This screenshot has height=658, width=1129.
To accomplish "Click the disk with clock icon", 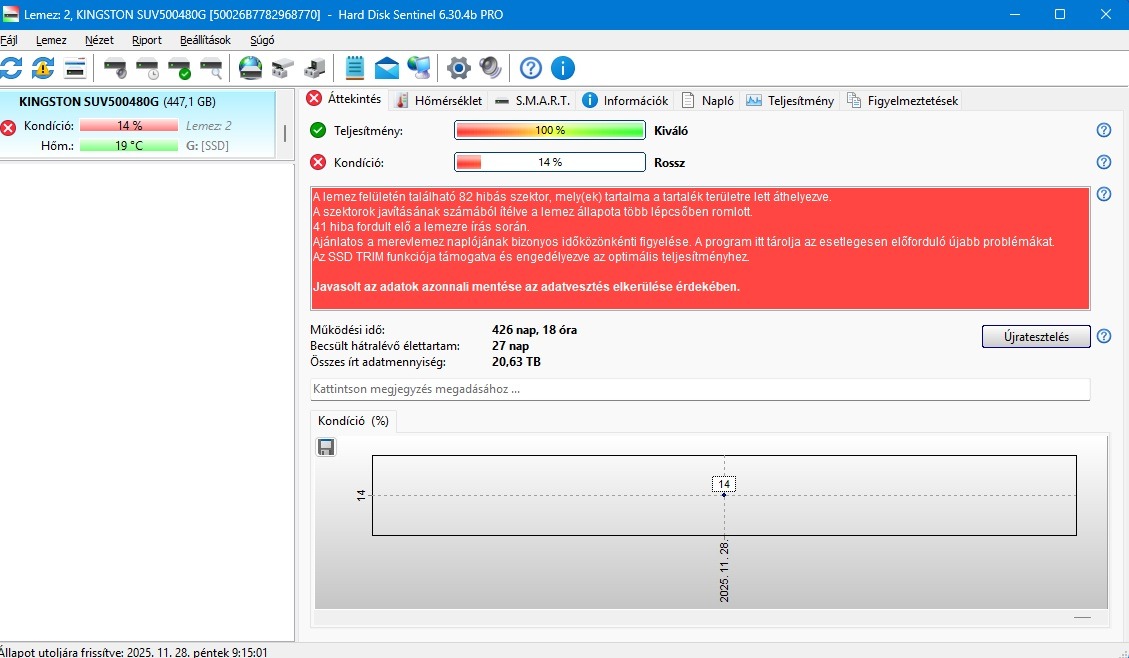I will [x=147, y=68].
